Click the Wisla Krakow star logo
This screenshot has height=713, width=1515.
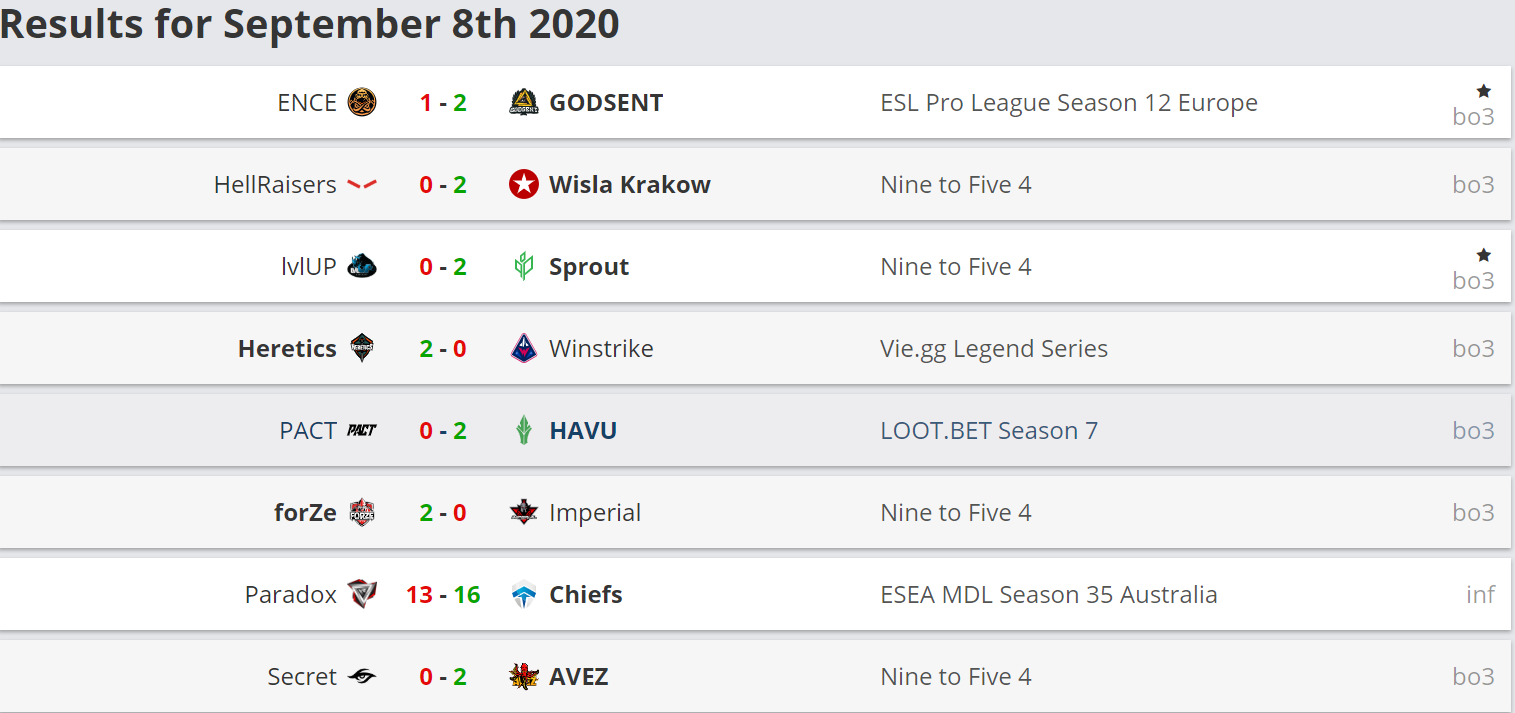524,185
